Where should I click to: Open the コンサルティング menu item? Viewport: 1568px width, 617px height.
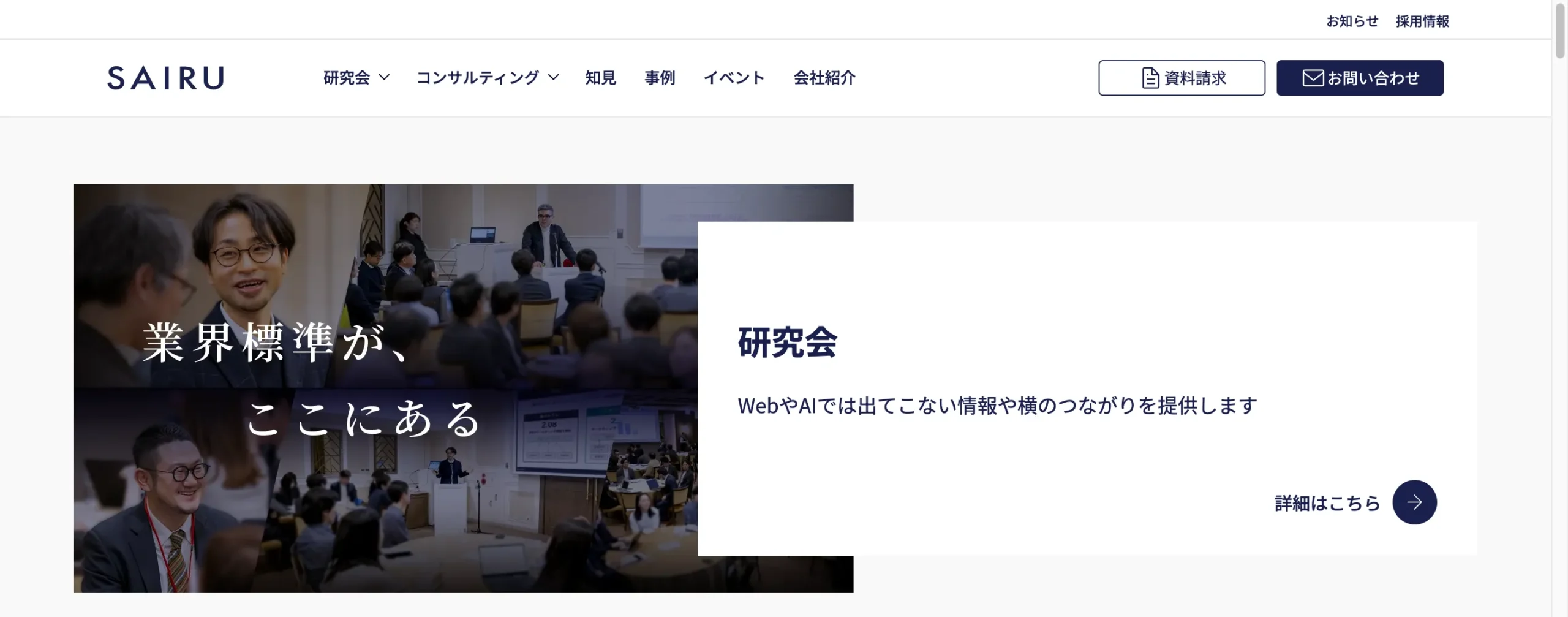pyautogui.click(x=478, y=78)
